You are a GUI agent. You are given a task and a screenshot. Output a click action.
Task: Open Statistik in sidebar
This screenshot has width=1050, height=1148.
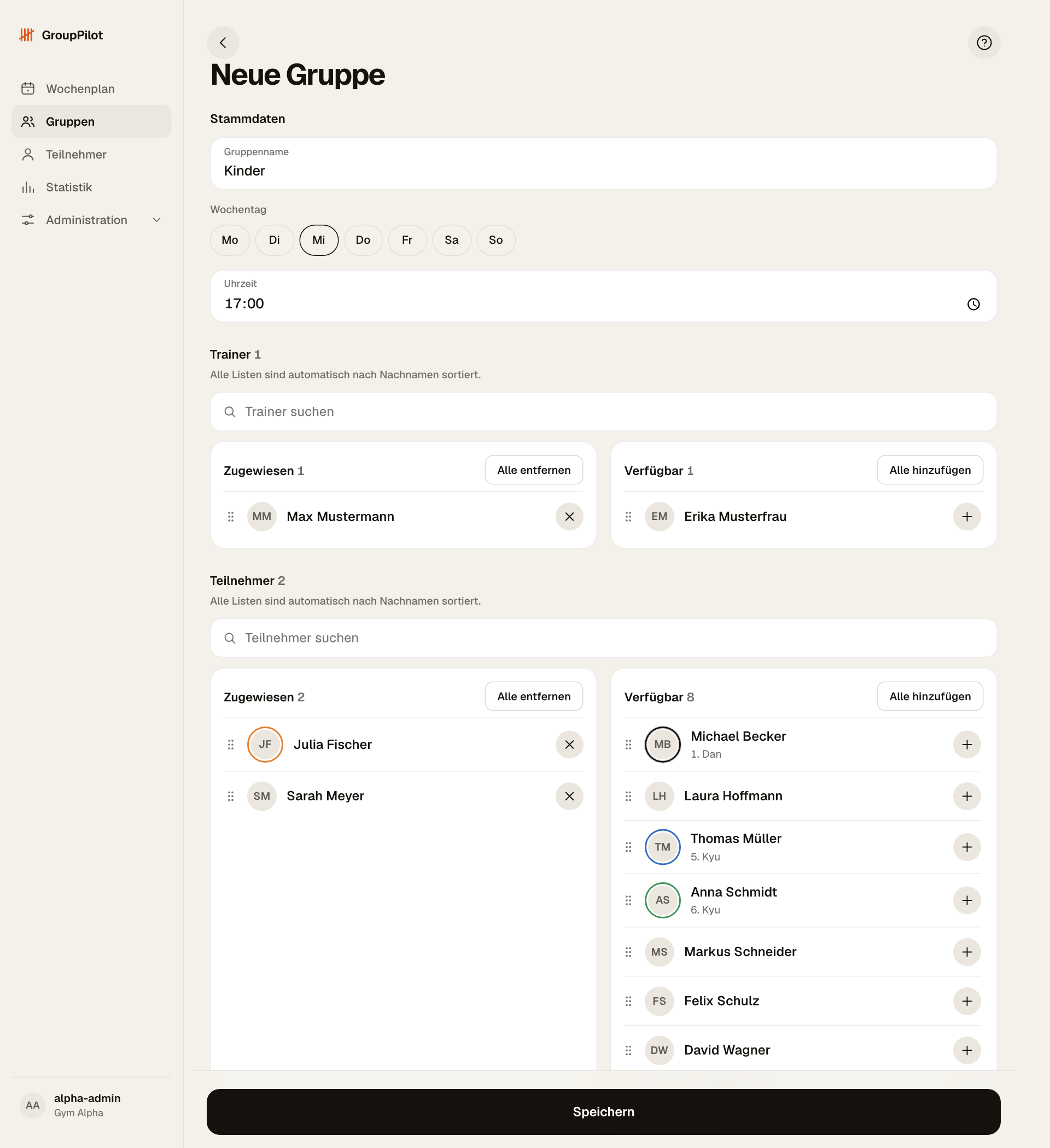tap(91, 188)
